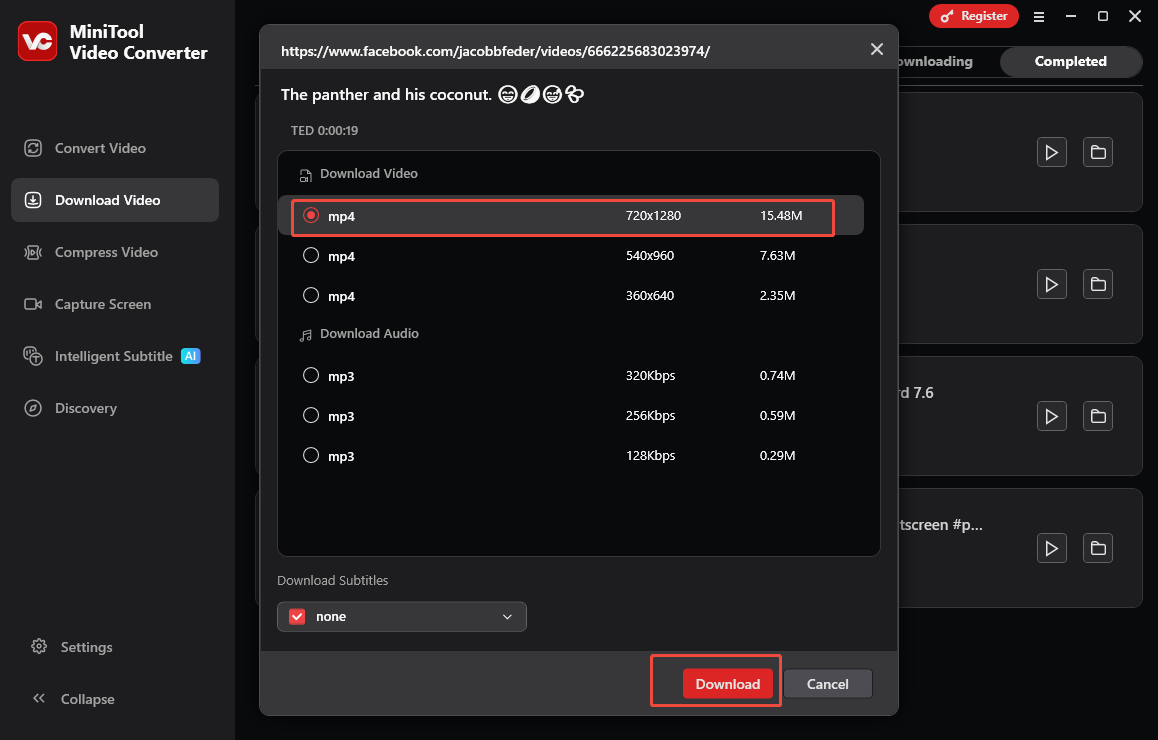The height and width of the screenshot is (740, 1158).
Task: Cancel the download dialog
Action: (x=827, y=683)
